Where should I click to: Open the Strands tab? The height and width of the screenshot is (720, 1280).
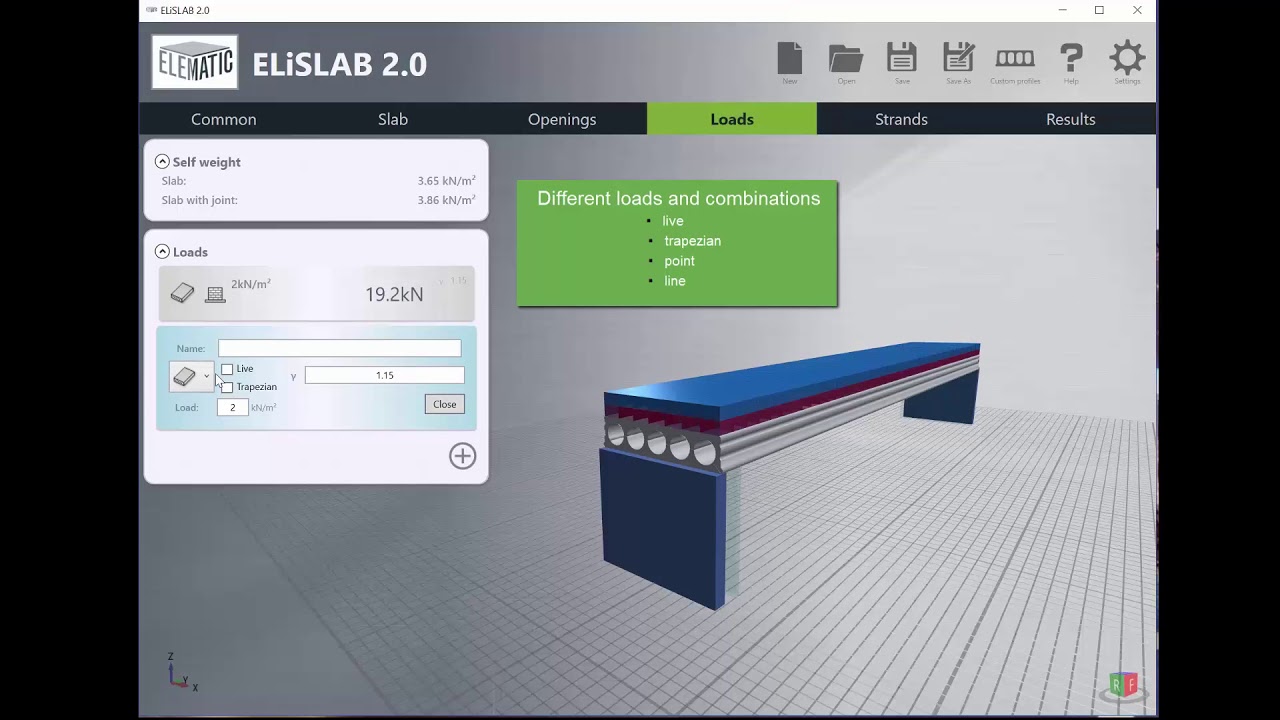click(901, 119)
